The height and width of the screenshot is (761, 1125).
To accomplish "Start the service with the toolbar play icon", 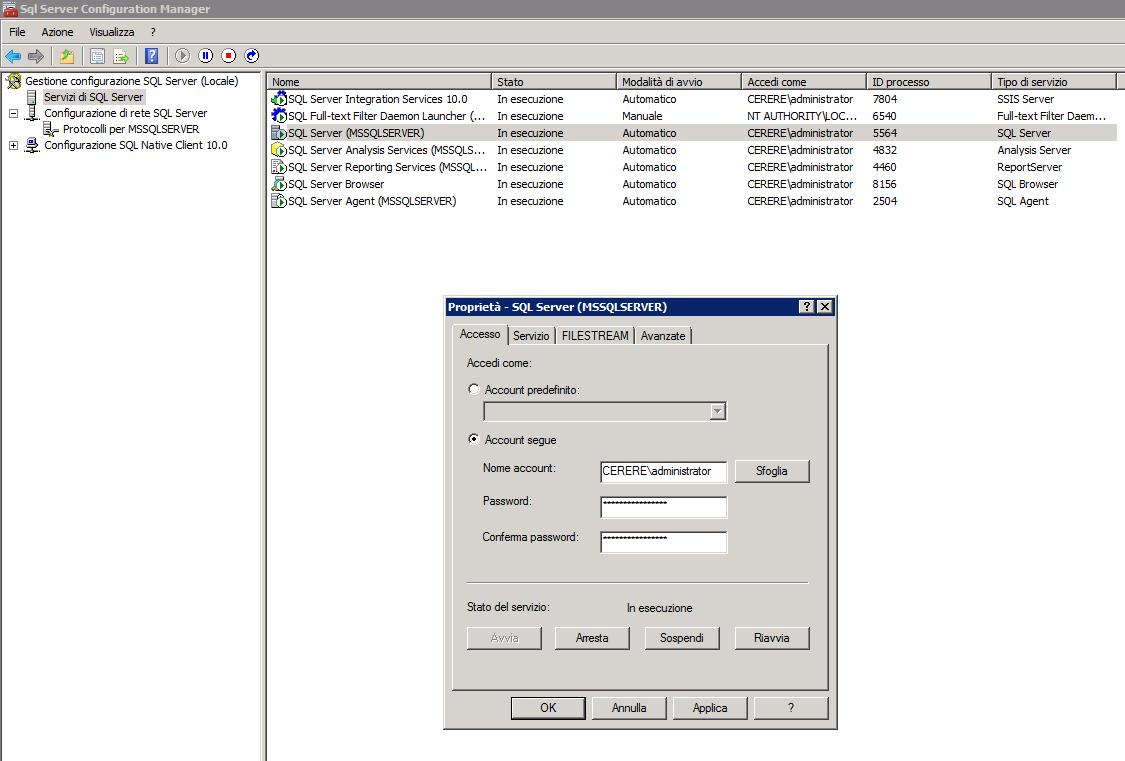I will (x=182, y=56).
